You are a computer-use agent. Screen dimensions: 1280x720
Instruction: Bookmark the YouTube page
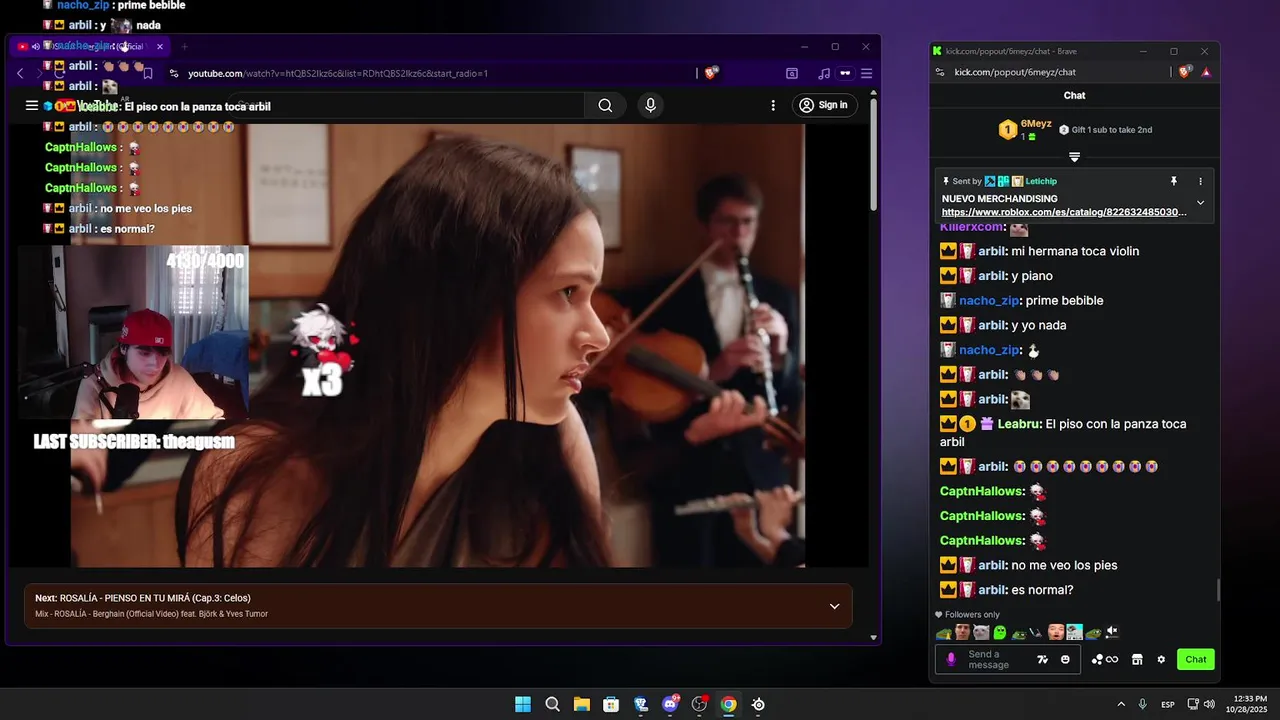coord(148,73)
